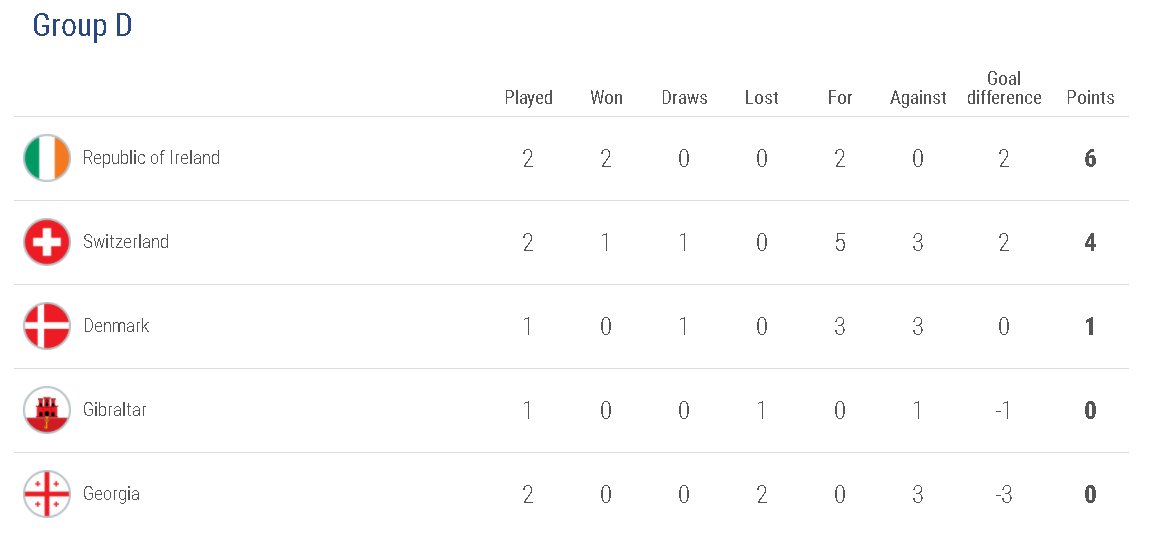This screenshot has height=542, width=1149.
Task: Select the Denmark team name
Action: pyautogui.click(x=116, y=326)
